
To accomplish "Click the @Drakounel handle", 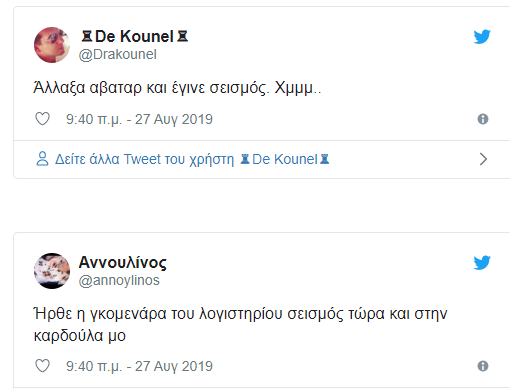I will coord(118,54).
